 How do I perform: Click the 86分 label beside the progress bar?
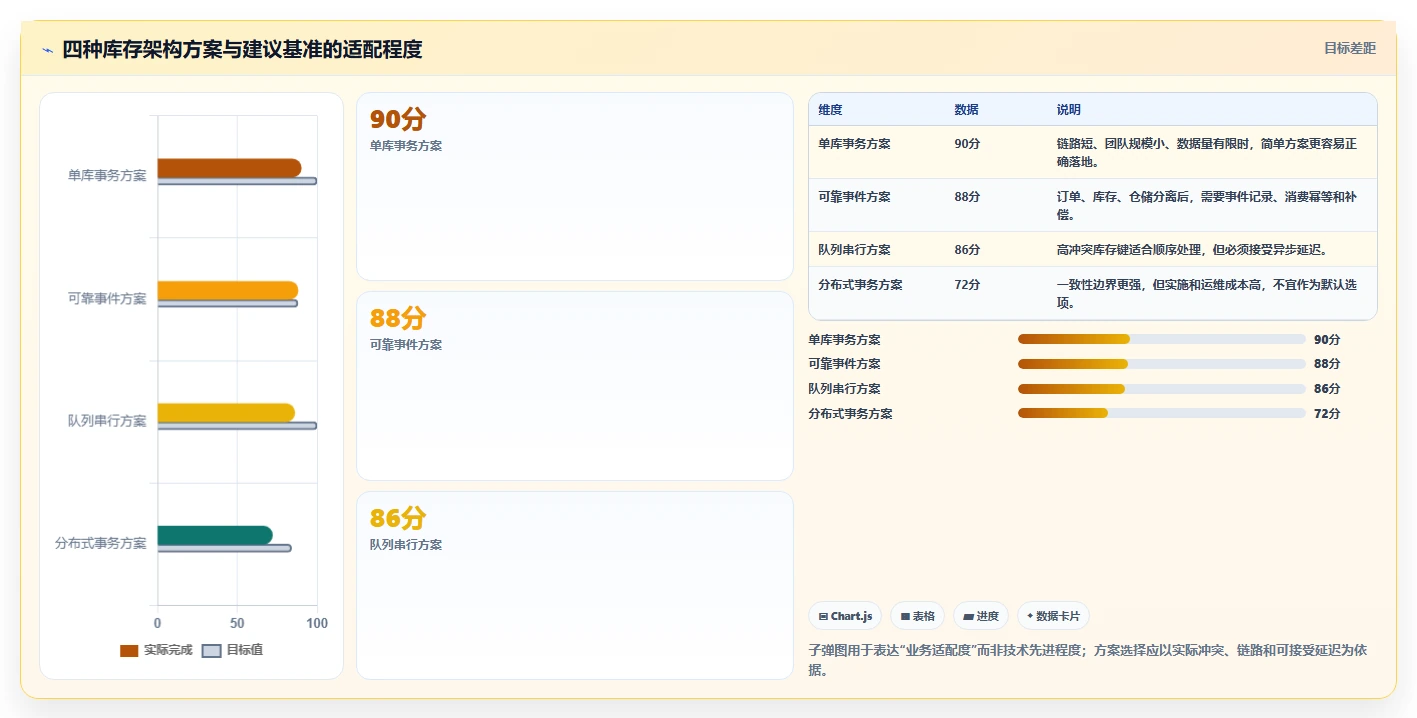click(x=1327, y=389)
